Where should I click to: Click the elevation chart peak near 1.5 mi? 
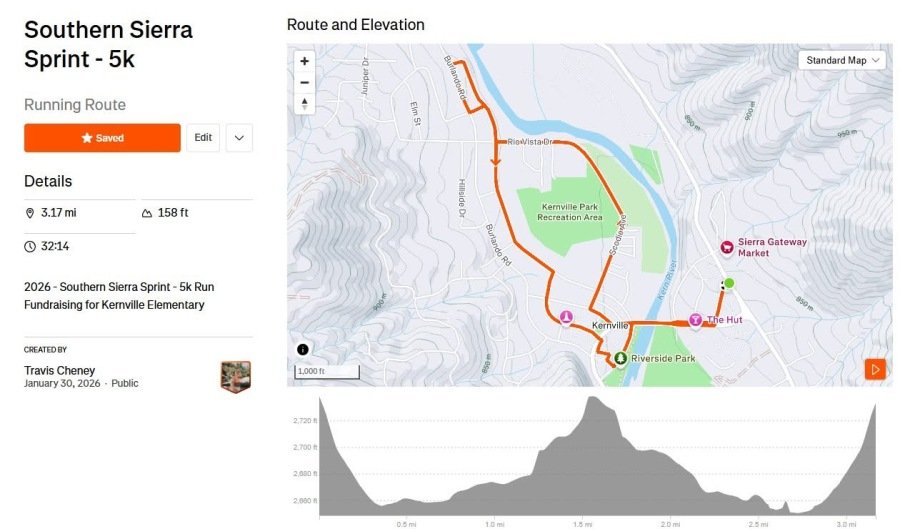click(593, 399)
